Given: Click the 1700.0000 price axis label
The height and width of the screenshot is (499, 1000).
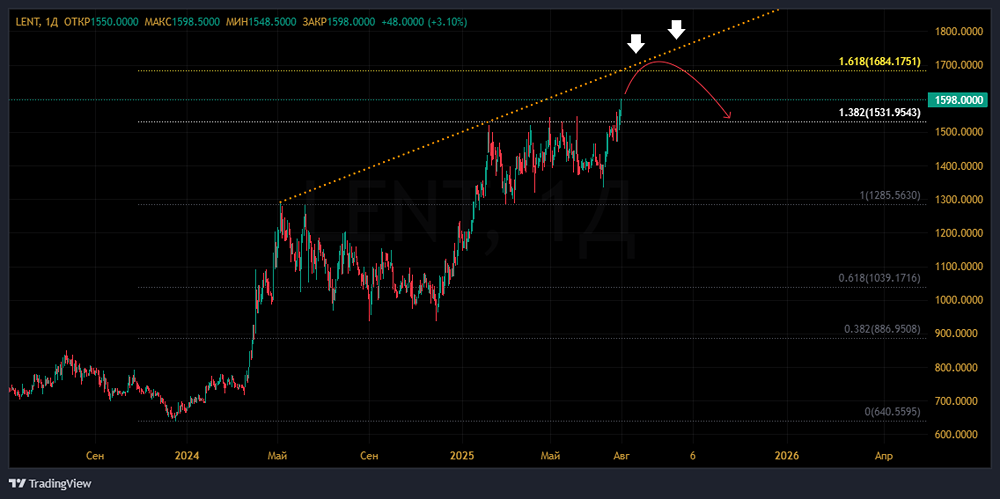Looking at the screenshot, I should (x=959, y=65).
